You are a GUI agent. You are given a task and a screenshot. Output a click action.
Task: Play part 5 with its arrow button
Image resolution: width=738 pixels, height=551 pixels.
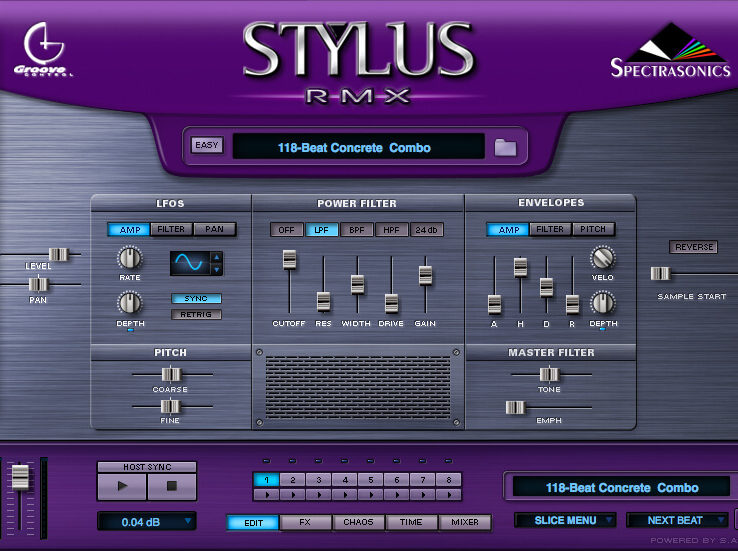(x=371, y=495)
